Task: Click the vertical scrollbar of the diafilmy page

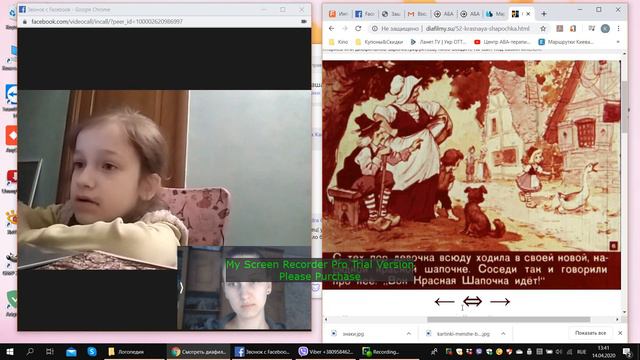Action: 624,107
